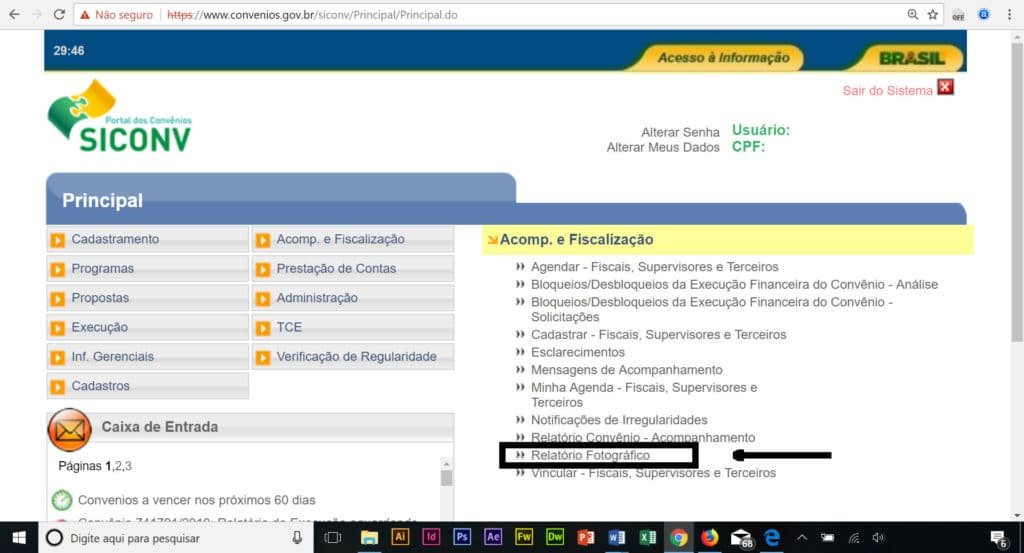Open File Explorer from taskbar
Image resolution: width=1024 pixels, height=553 pixels.
point(369,537)
